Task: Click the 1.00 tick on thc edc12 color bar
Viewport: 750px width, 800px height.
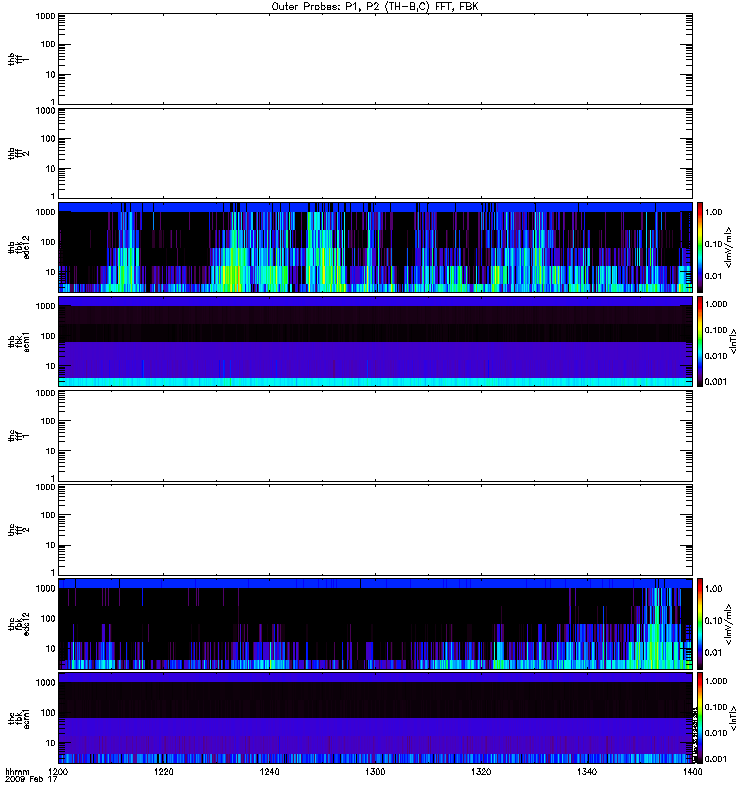Action: [x=713, y=589]
